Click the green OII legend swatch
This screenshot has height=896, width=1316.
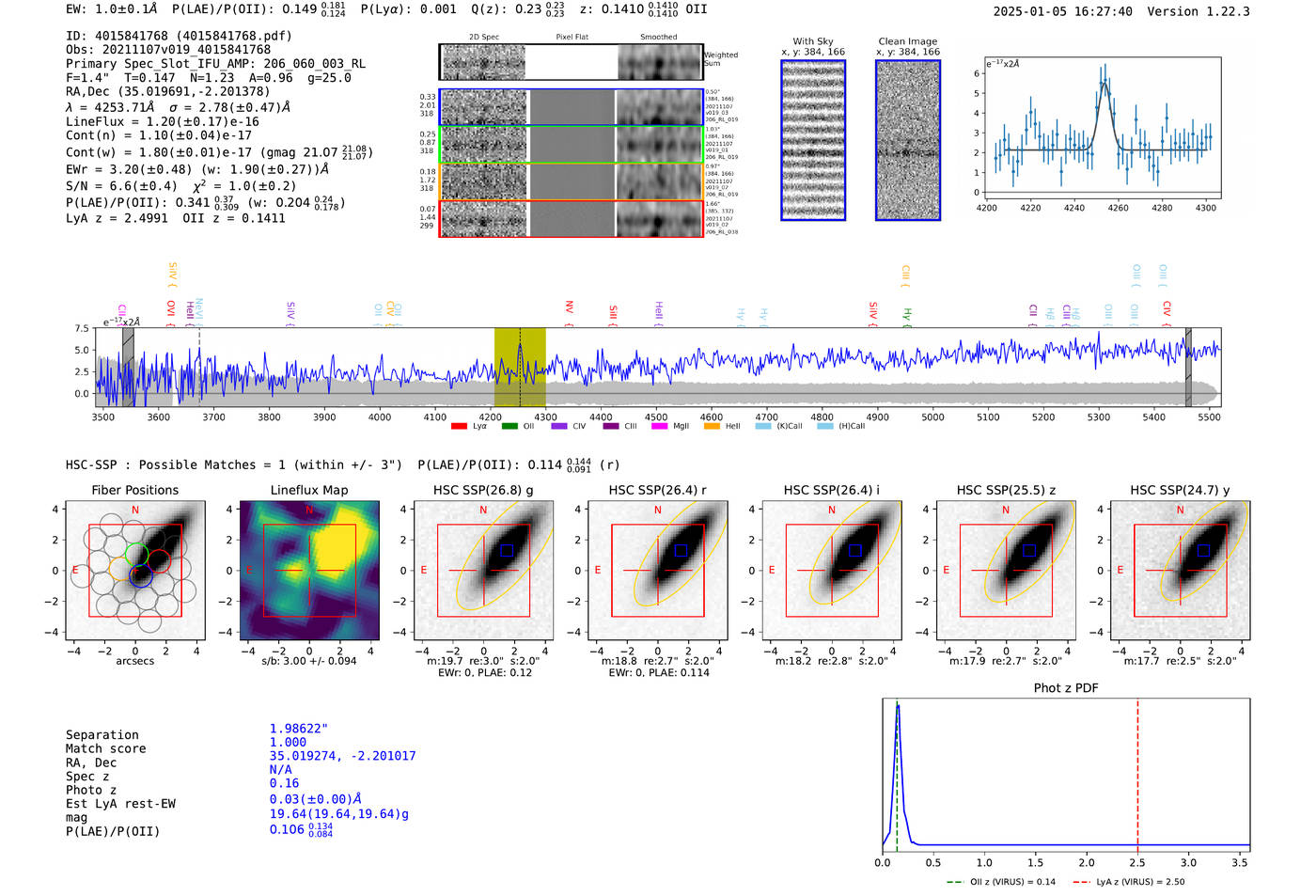[x=509, y=426]
